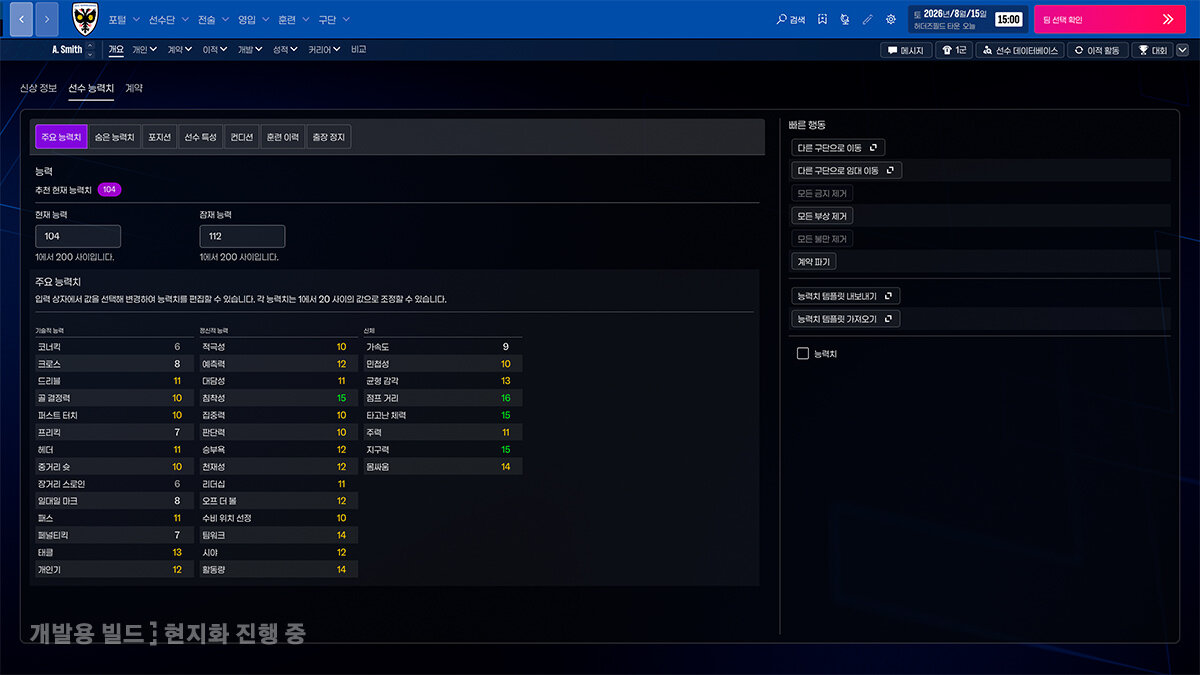The image size is (1200, 675).
Task: Click the popup icon on 능력치 템플릿 내보내기
Action: [x=889, y=296]
